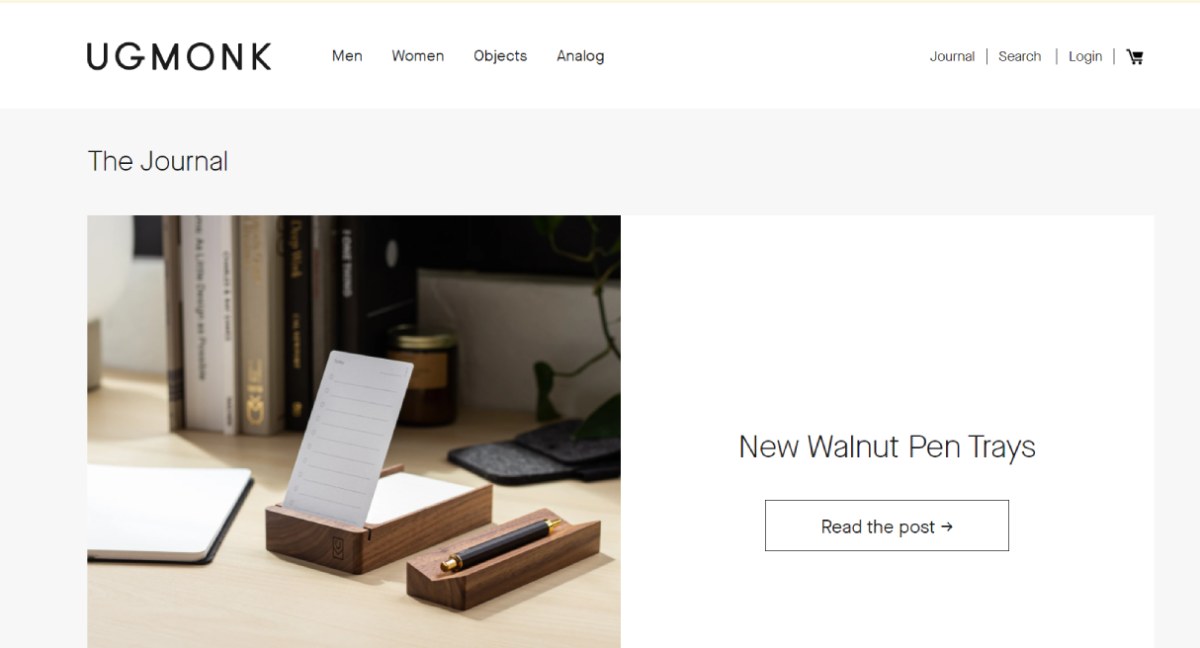Open the Journal link in header
This screenshot has height=648, width=1200.
pyautogui.click(x=952, y=57)
